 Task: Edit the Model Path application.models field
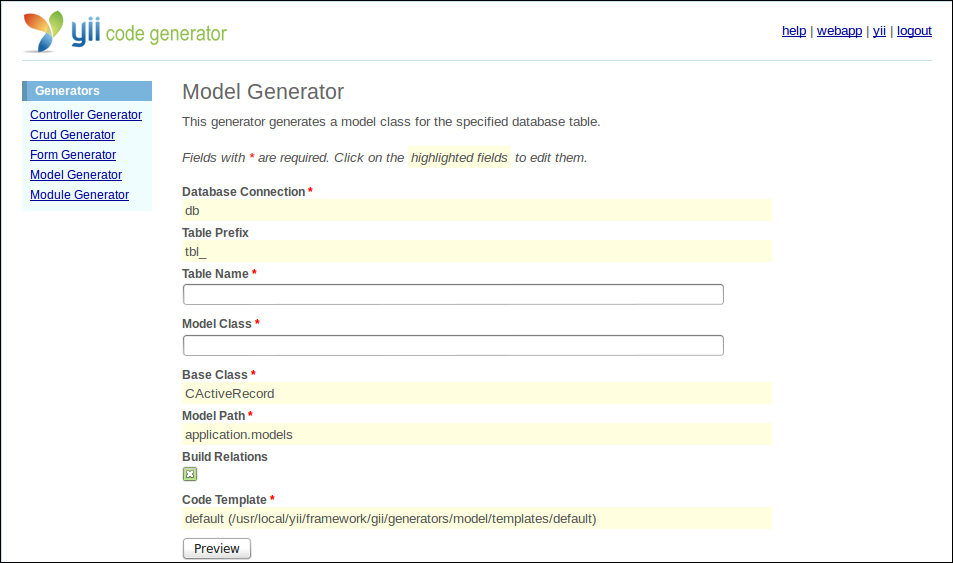477,434
